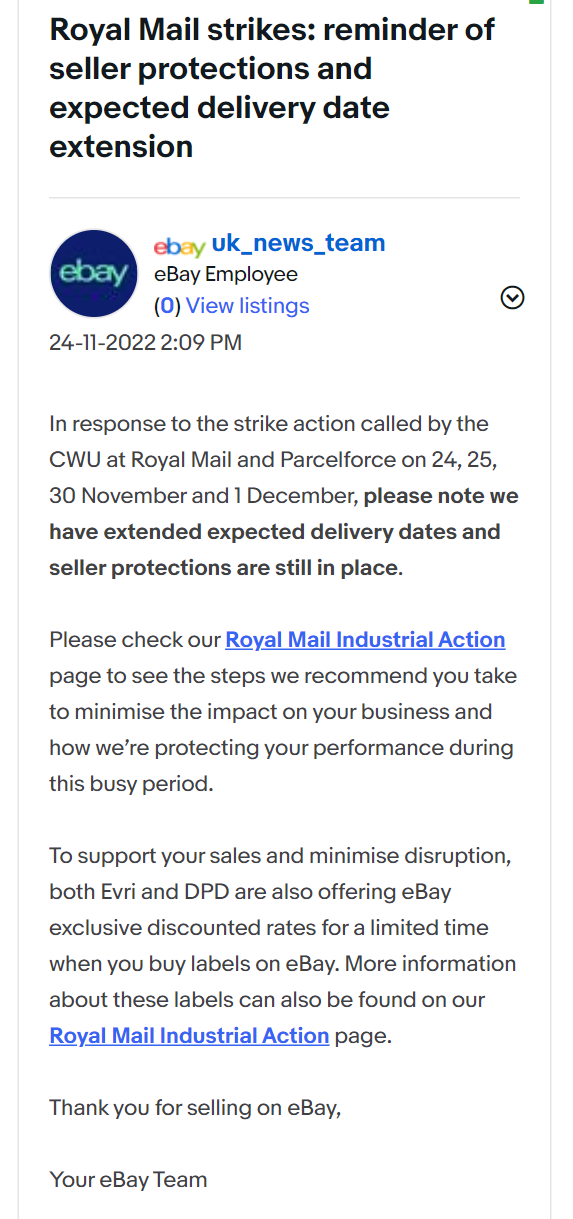Open the uk_news_team author profile

pyautogui.click(x=298, y=243)
